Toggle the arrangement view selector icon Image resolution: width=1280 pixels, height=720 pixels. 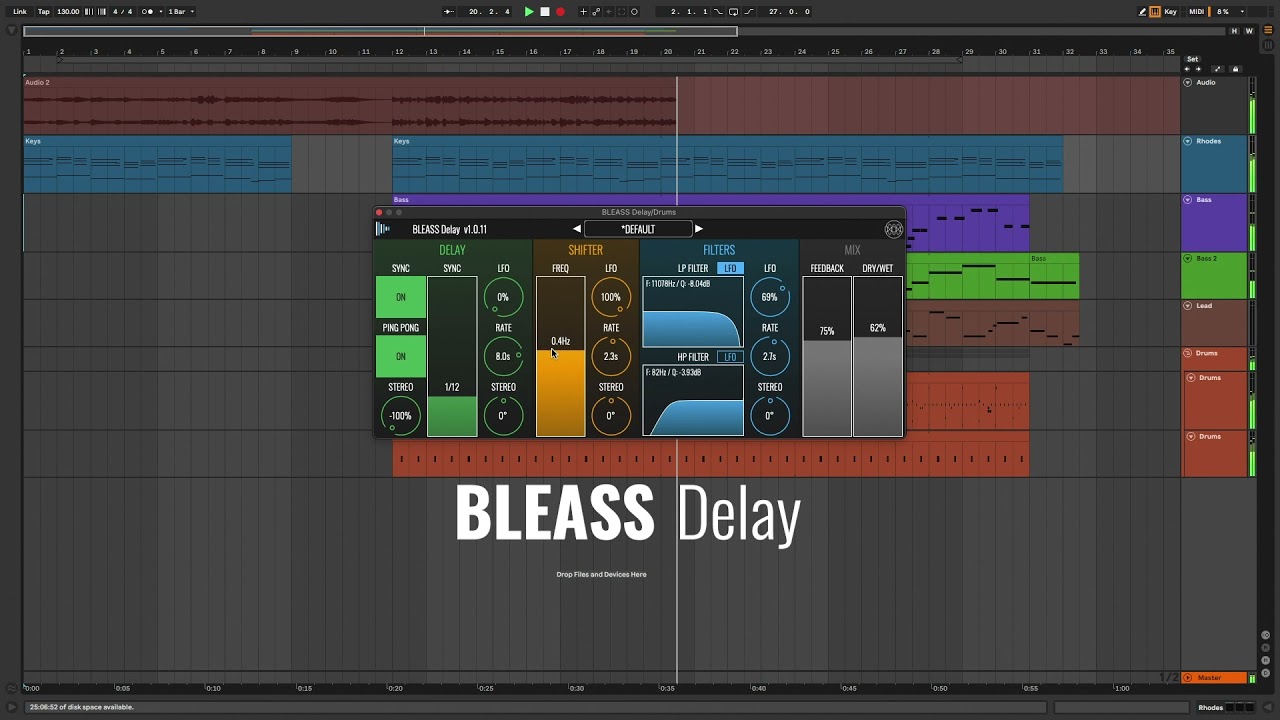[x=1268, y=30]
